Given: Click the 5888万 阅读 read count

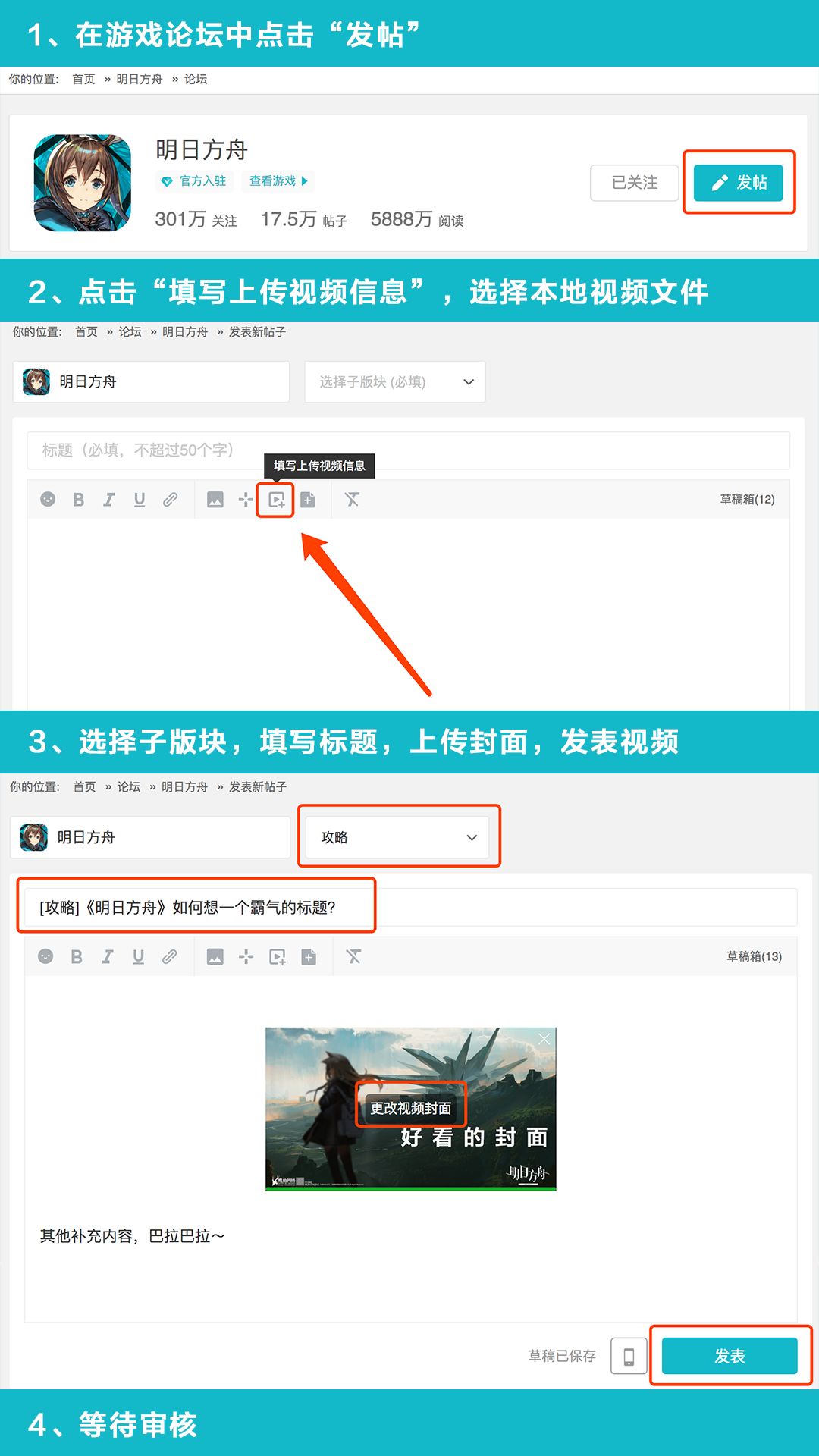Looking at the screenshot, I should coord(417,219).
